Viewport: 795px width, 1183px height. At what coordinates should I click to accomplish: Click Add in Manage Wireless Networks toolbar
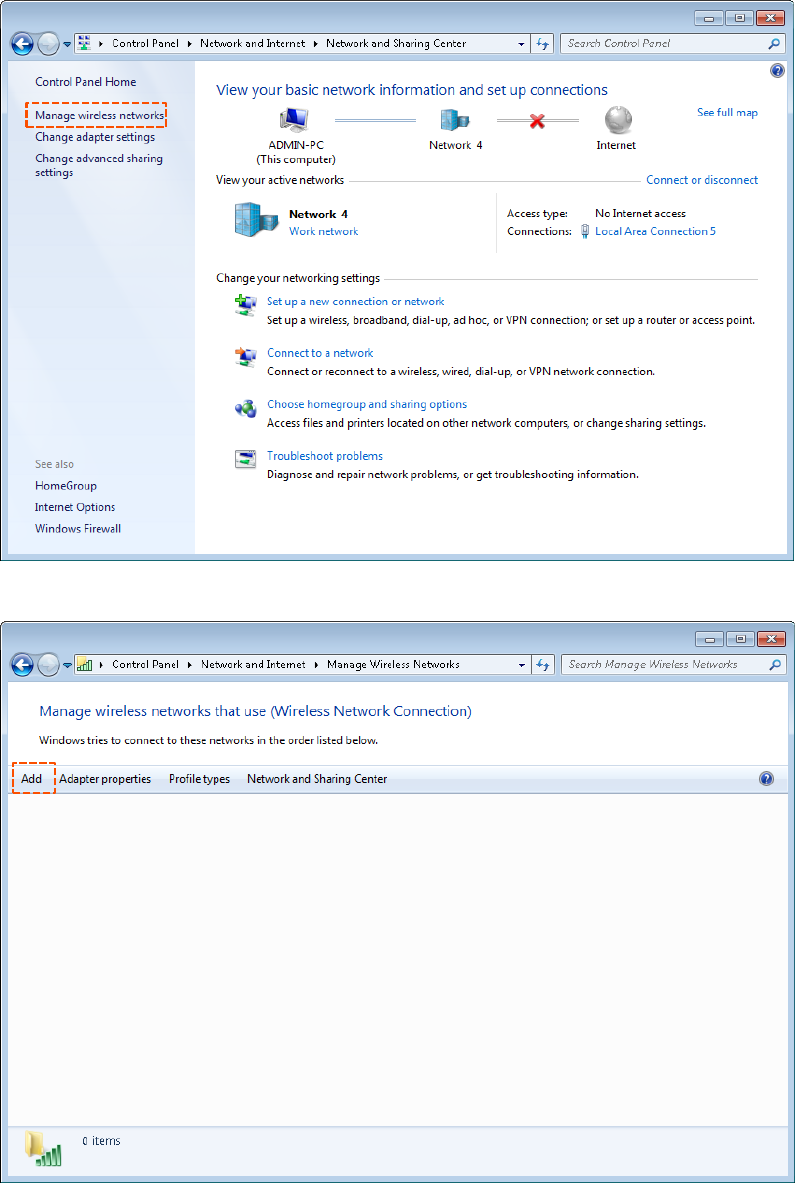click(x=32, y=779)
